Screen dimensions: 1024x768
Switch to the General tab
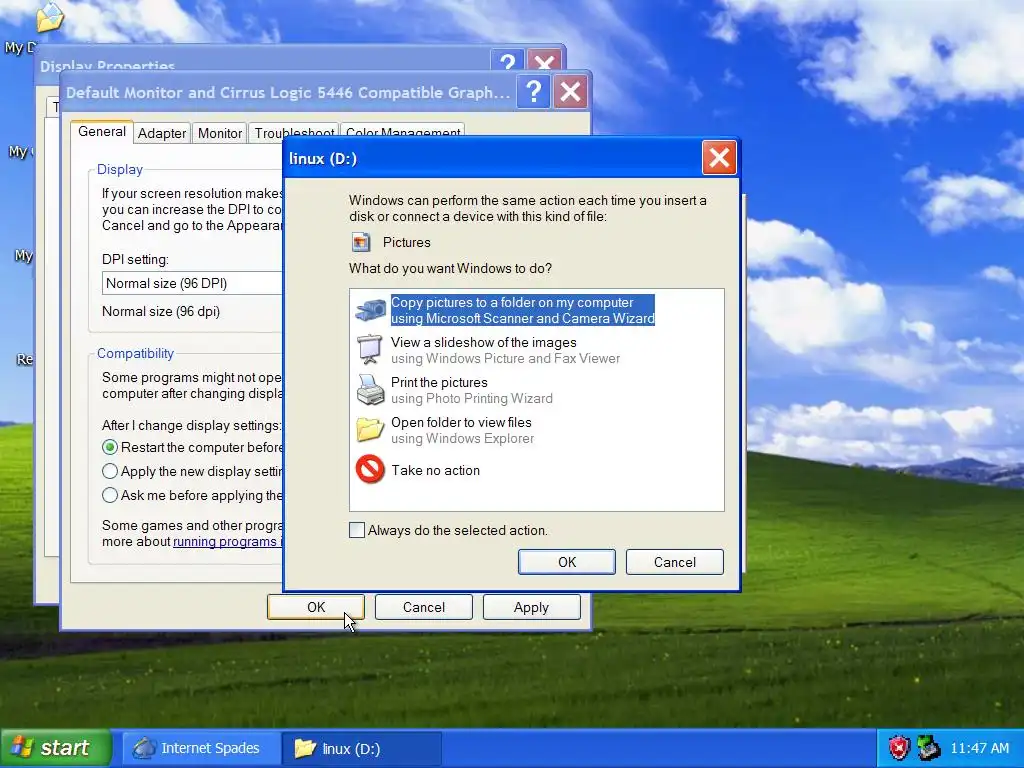tap(102, 131)
